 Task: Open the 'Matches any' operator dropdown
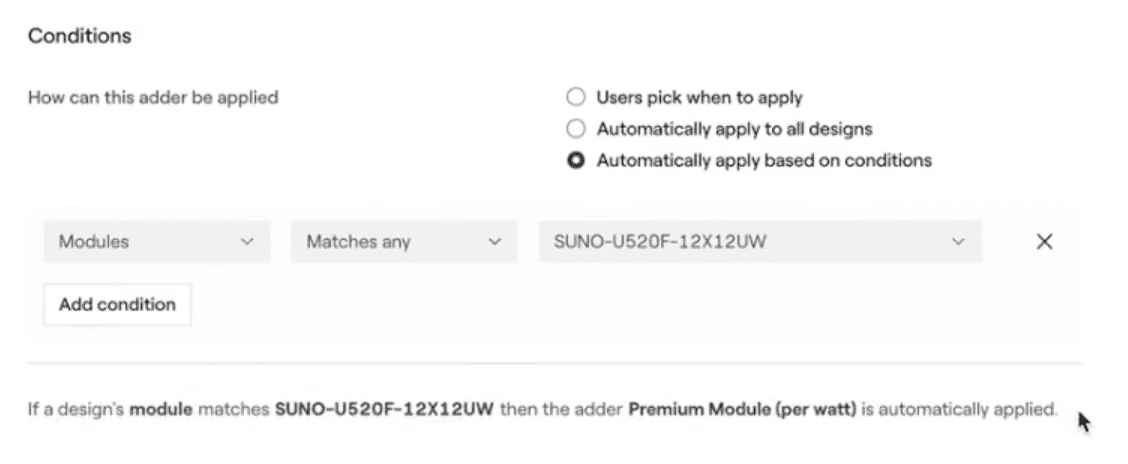click(404, 242)
